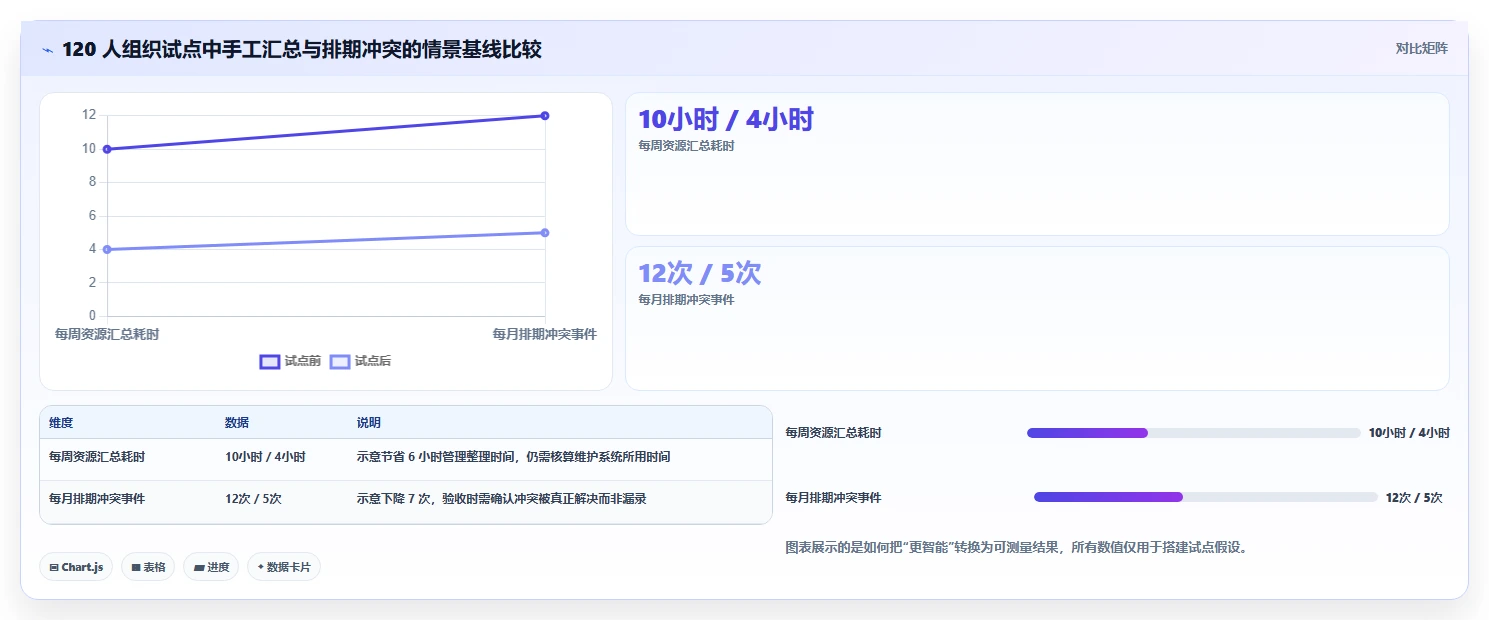
Task: Select the 10小时 / 4小时 data card value
Action: tap(726, 120)
